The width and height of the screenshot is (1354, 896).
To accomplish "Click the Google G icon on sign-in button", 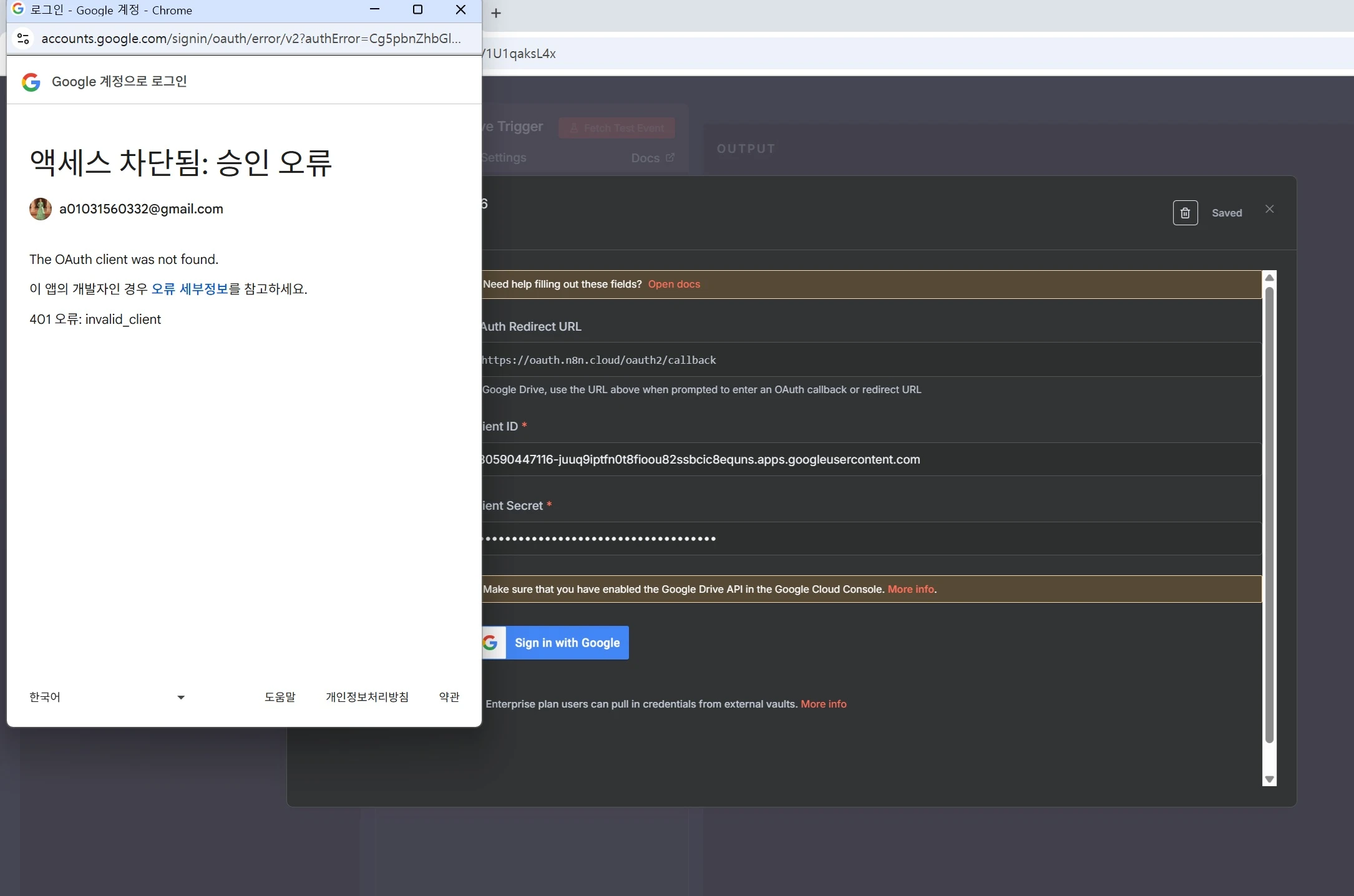I will point(491,643).
